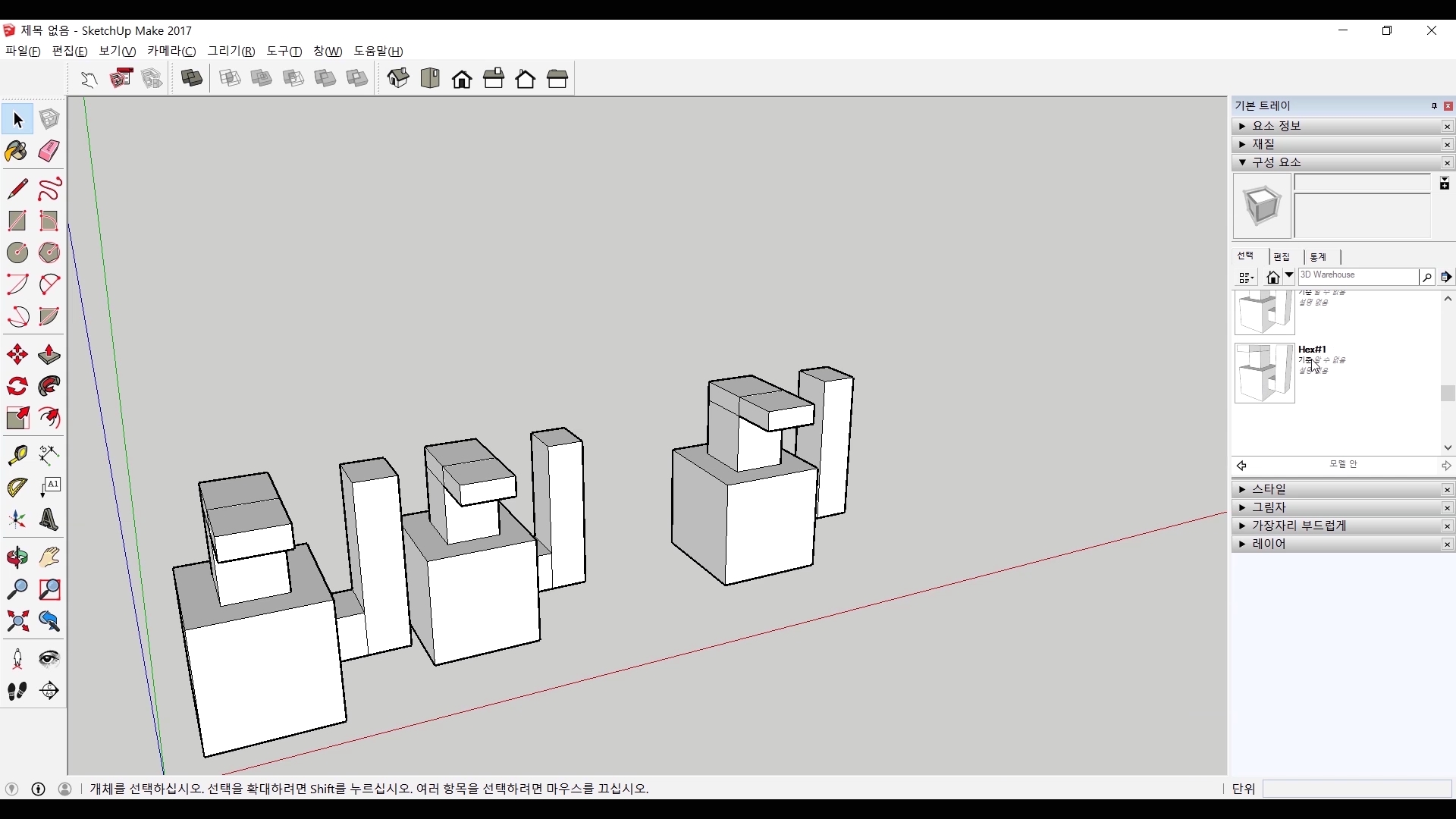Viewport: 1456px width, 819px height.
Task: Select the Tape Measure tool
Action: (17, 455)
